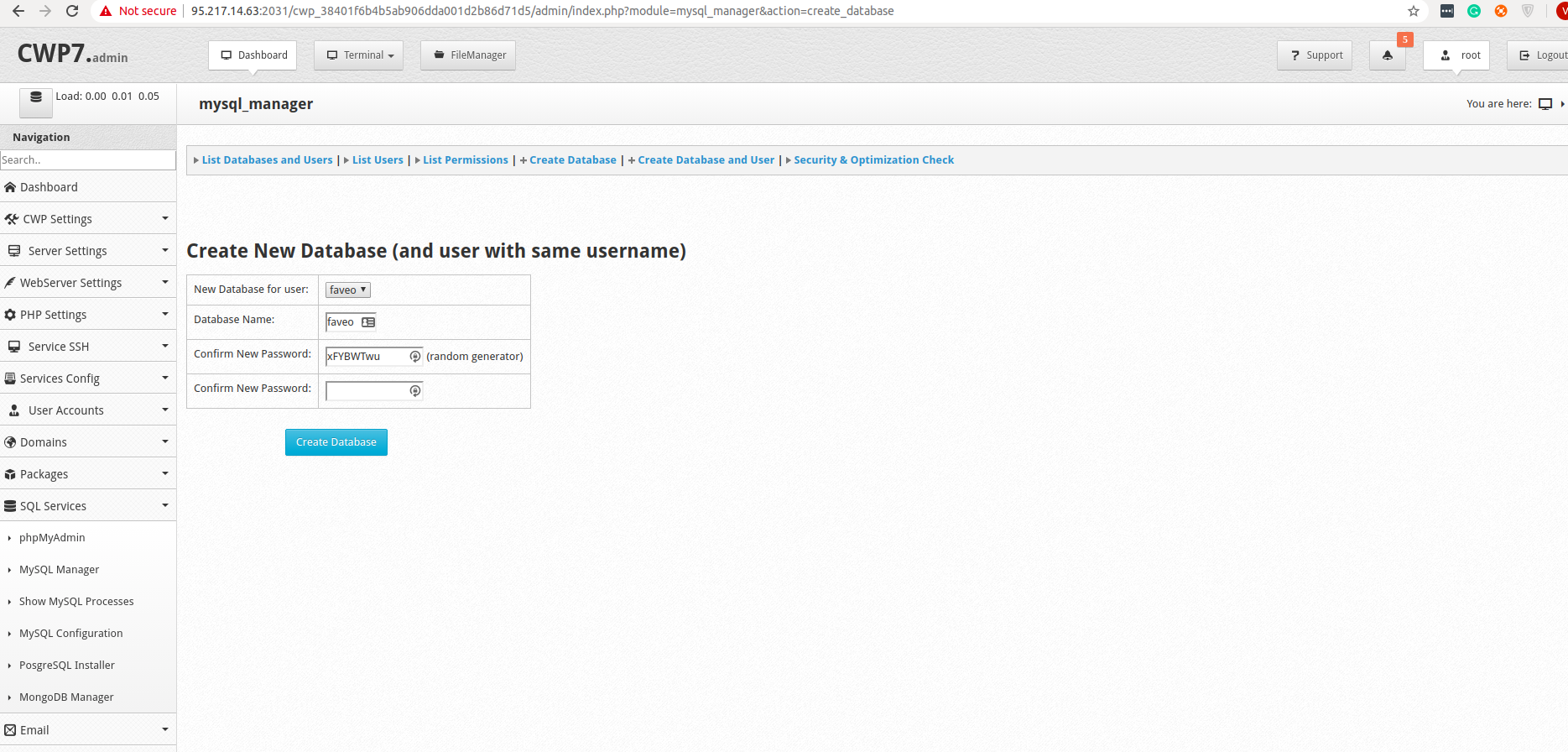This screenshot has height=752, width=1568.
Task: Click random generator icon in first password field
Action: pos(414,357)
